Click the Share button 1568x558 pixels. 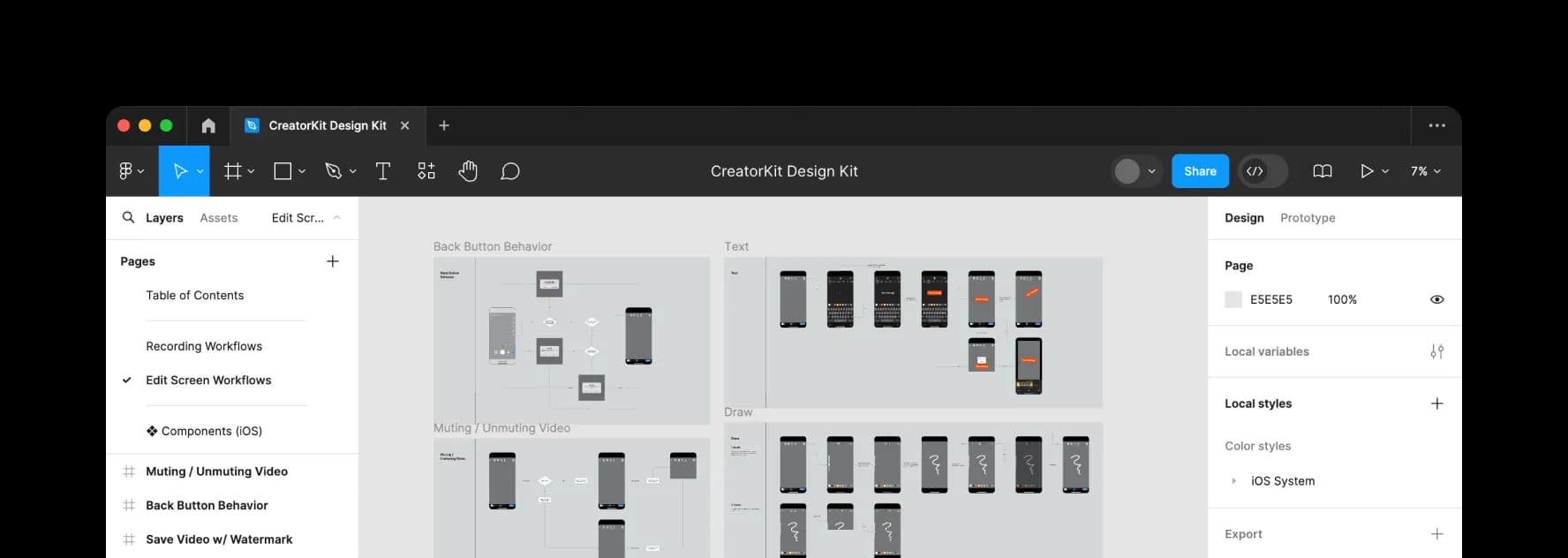pyautogui.click(x=1200, y=171)
